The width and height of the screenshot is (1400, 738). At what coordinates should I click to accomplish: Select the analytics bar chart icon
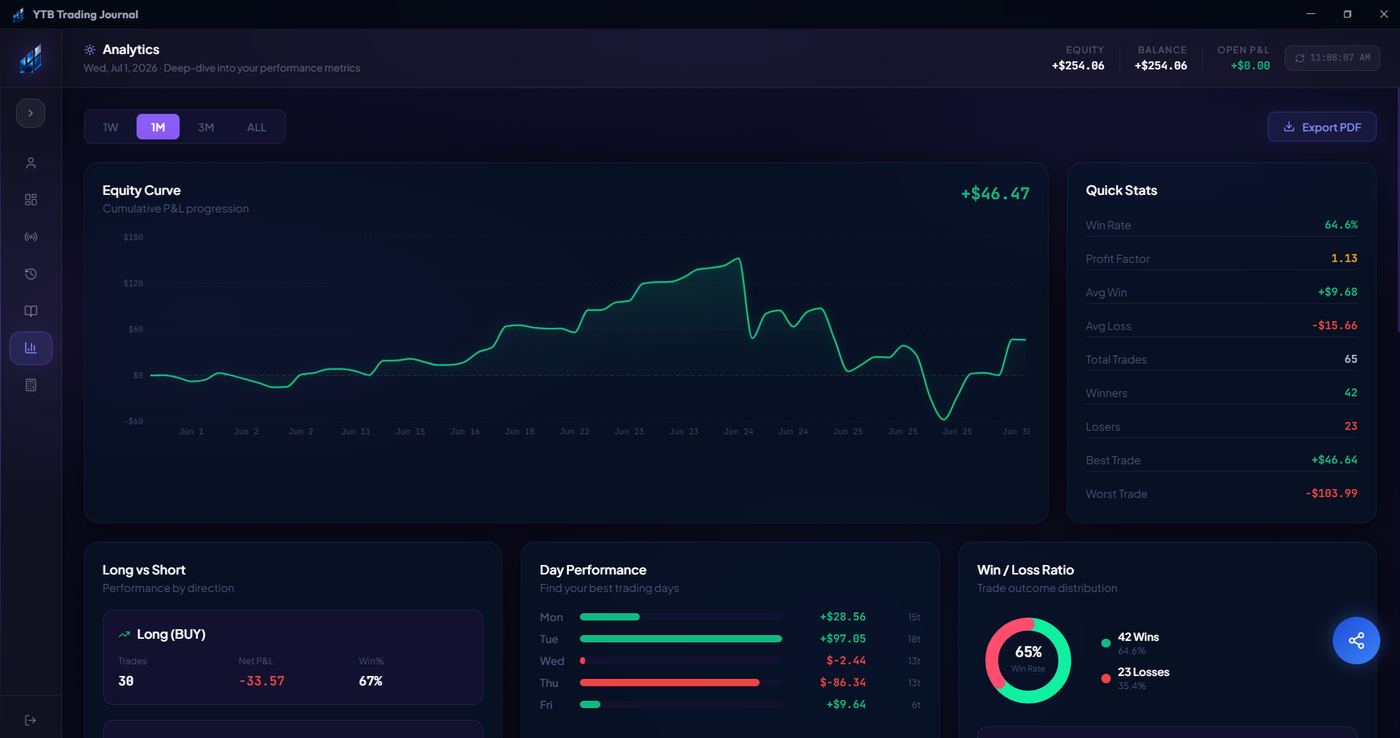click(31, 348)
